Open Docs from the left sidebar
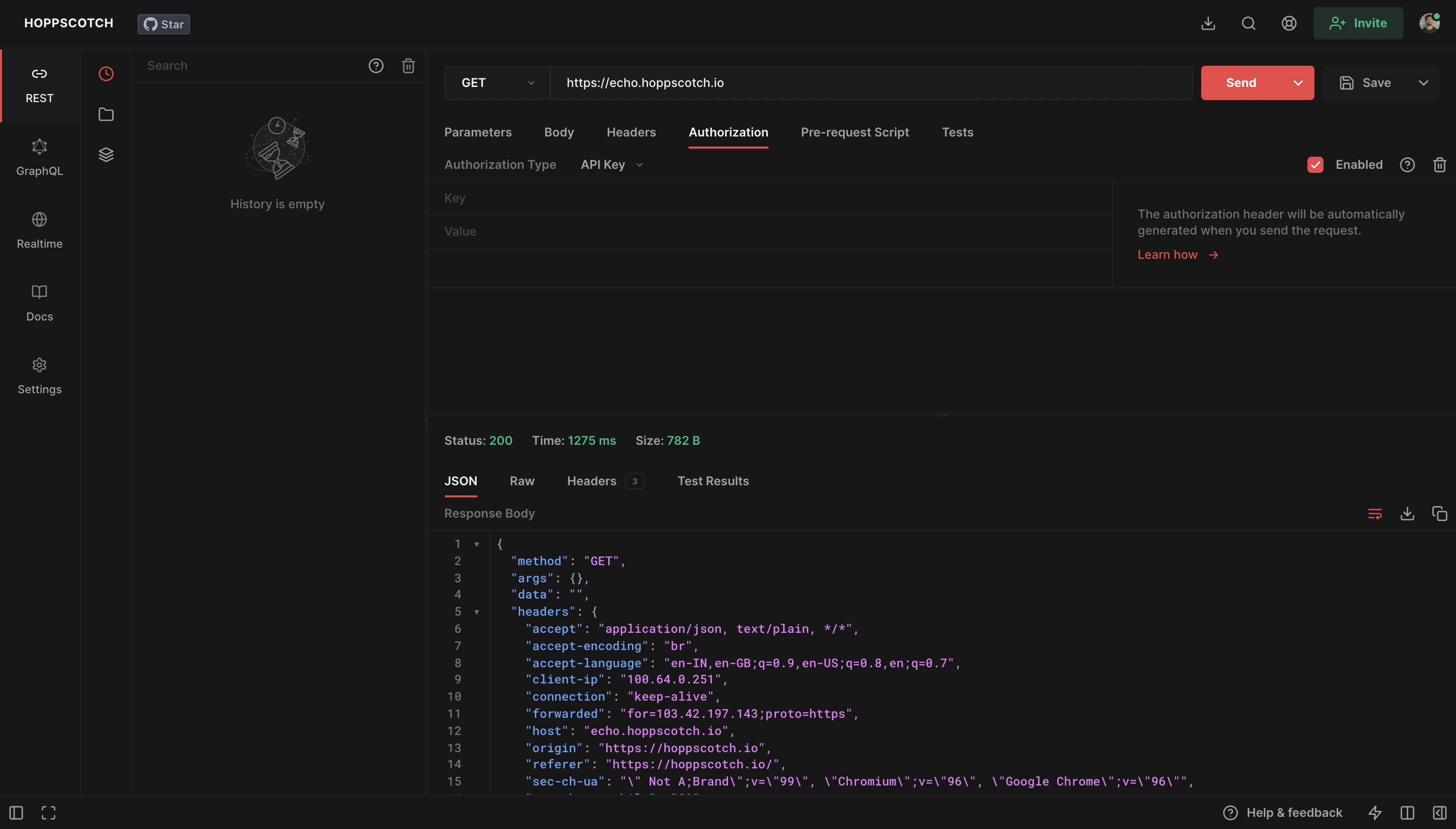 (x=39, y=303)
